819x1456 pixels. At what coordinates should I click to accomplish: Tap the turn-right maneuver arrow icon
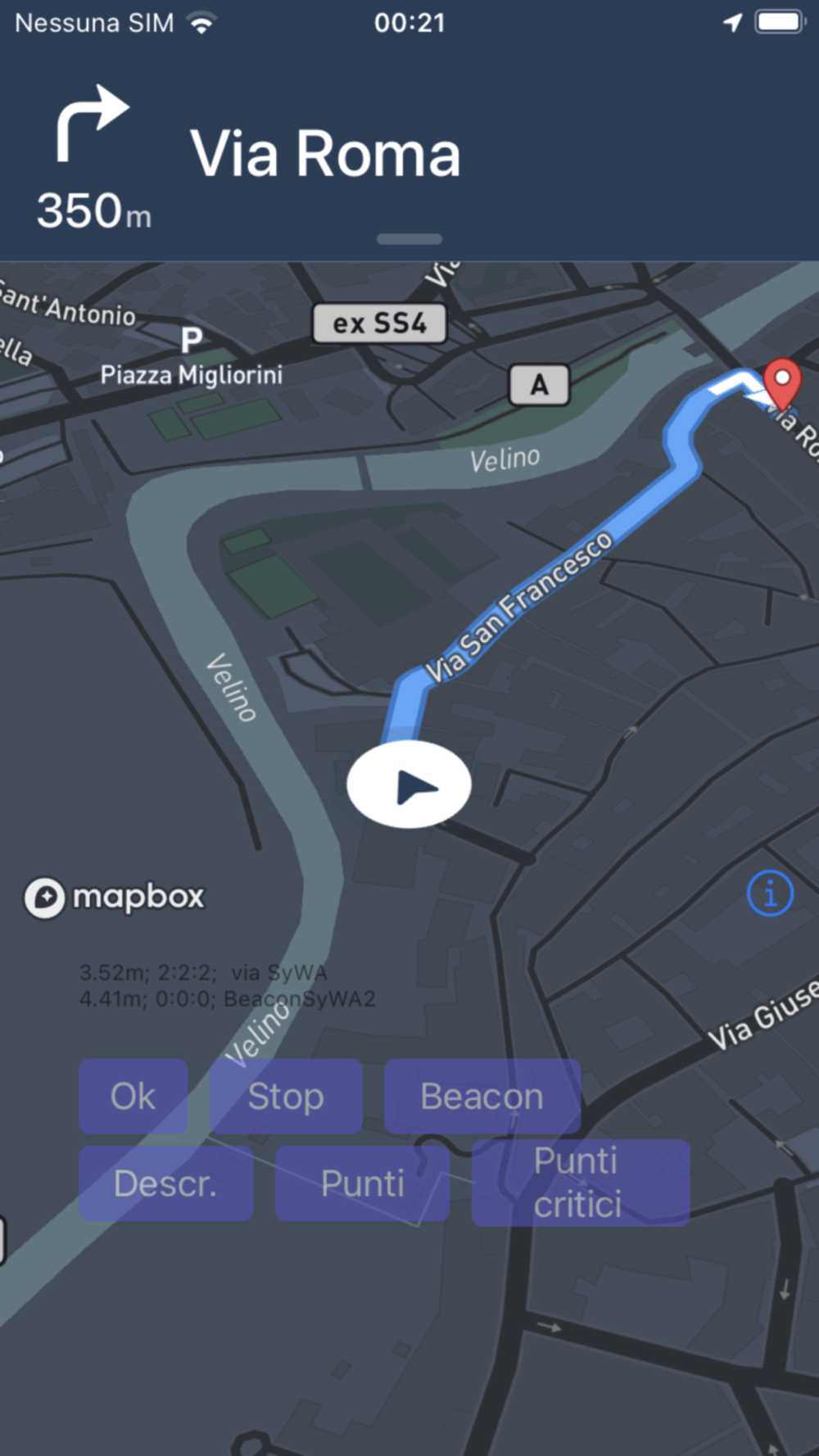coord(93,123)
